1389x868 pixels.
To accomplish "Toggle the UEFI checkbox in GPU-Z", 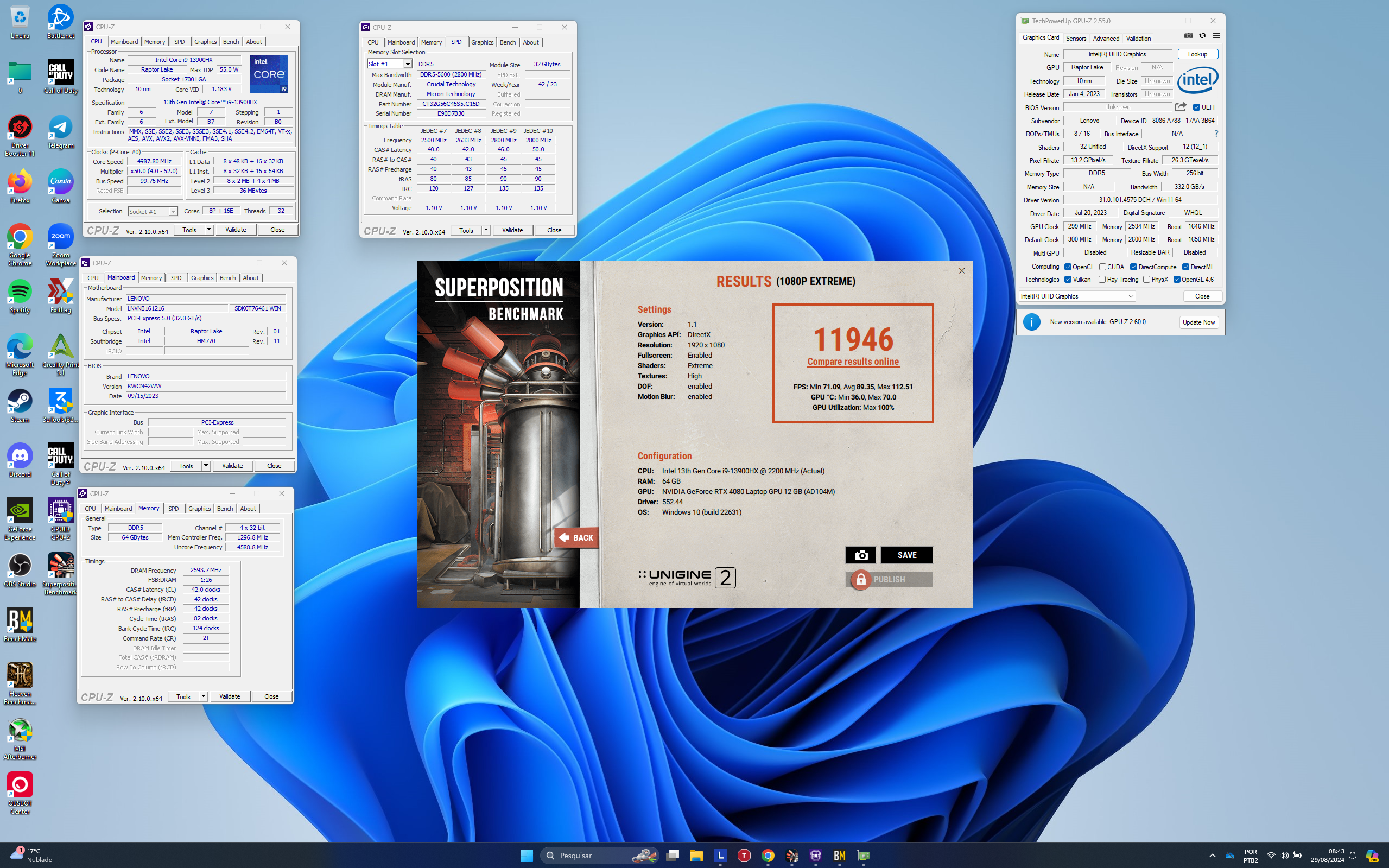I will tap(1197, 107).
